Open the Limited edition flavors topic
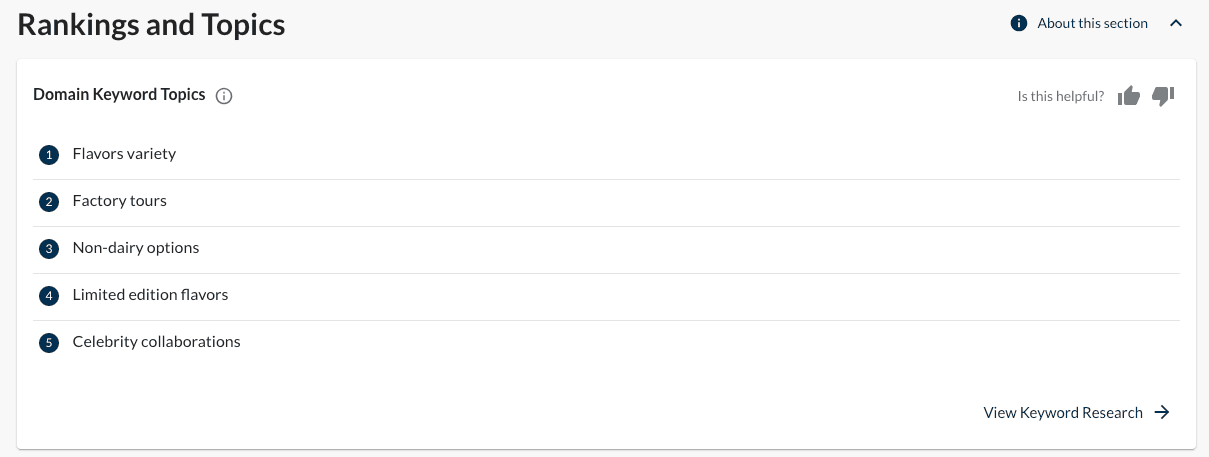Viewport: 1209px width, 457px height. tap(150, 295)
